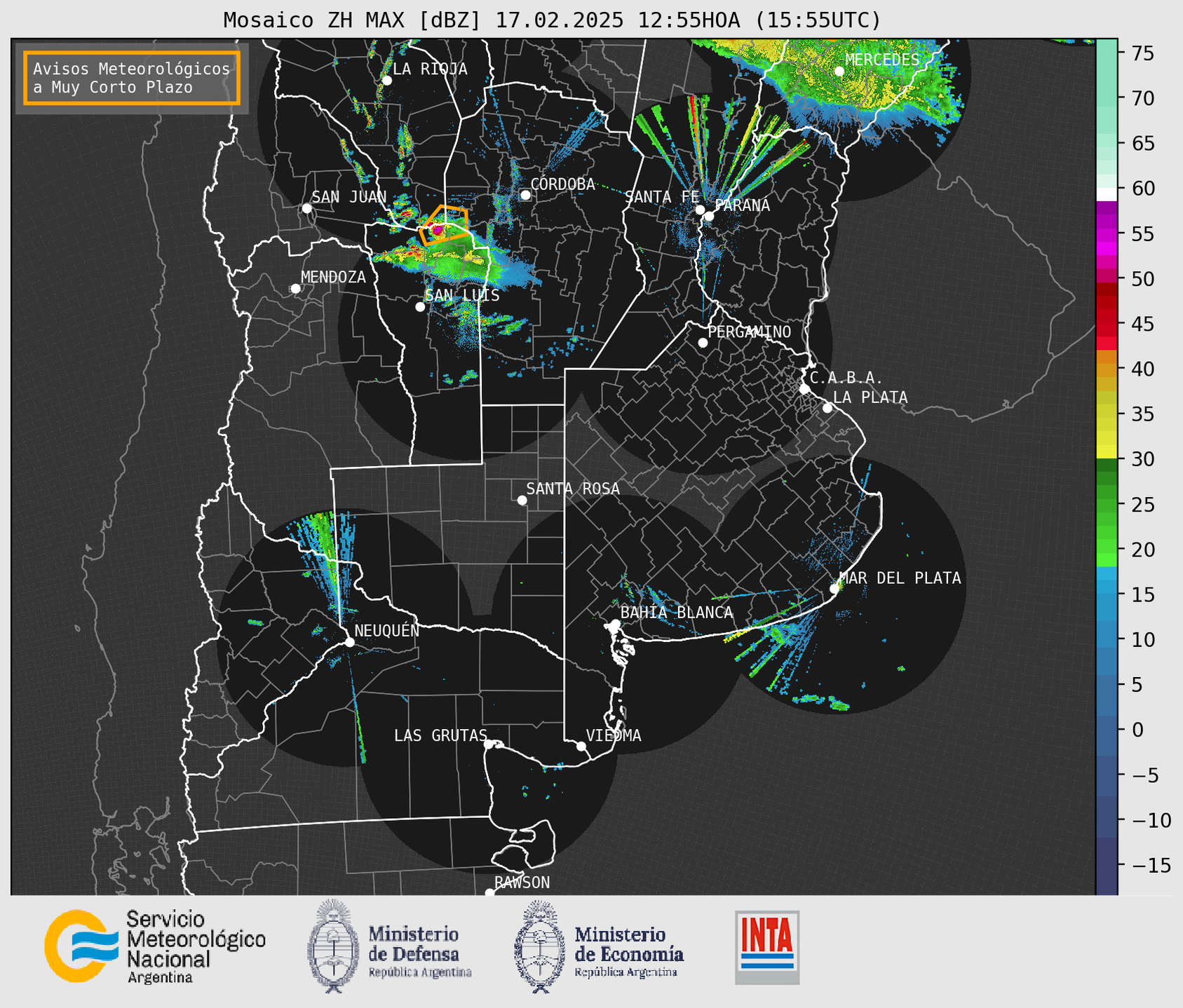Click the SANTA ROSA label text
The height and width of the screenshot is (1008, 1183).
[x=573, y=489]
